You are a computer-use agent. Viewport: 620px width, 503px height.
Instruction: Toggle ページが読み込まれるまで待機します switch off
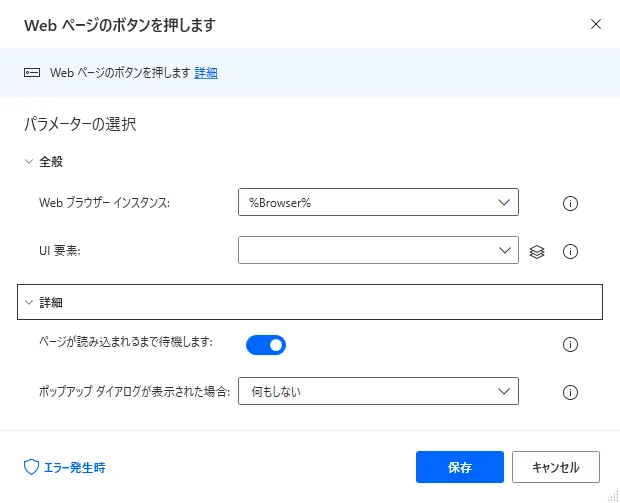coord(266,345)
